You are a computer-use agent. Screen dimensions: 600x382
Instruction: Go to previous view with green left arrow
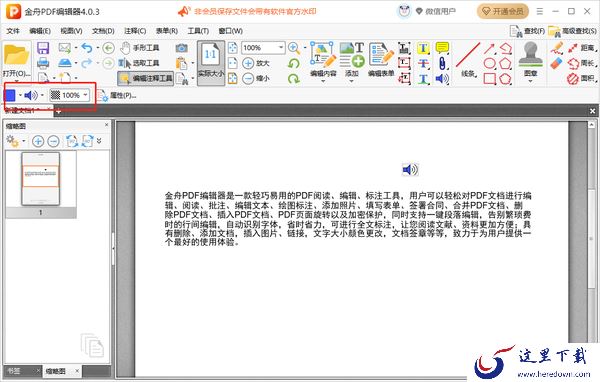pyautogui.click(x=109, y=48)
